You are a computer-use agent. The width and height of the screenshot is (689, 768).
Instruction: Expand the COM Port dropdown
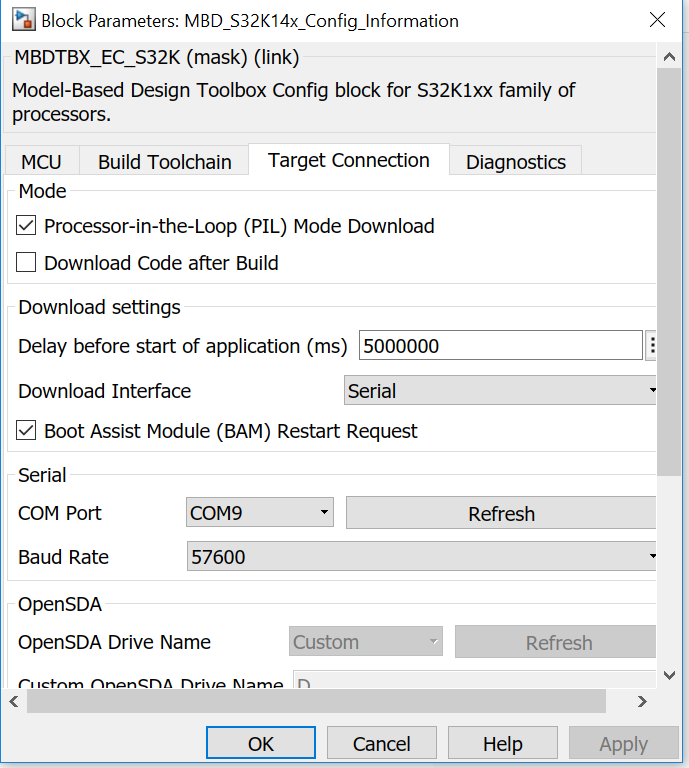(260, 513)
